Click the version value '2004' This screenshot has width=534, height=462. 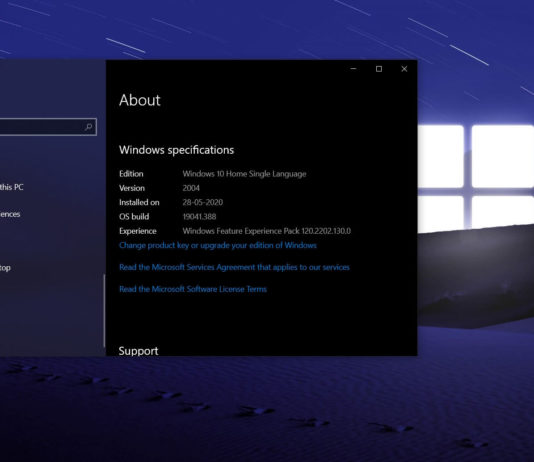pyautogui.click(x=191, y=188)
